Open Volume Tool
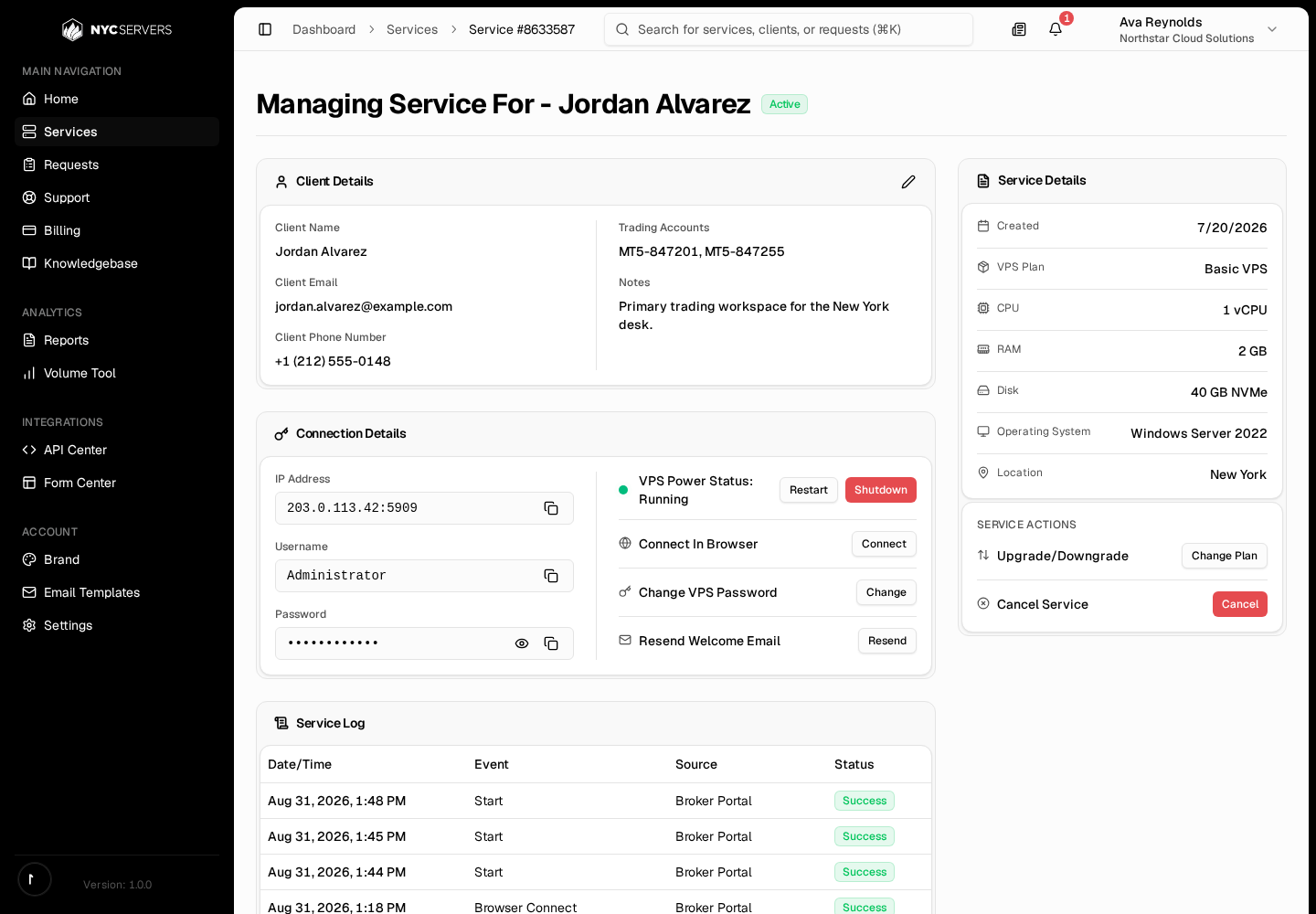The width and height of the screenshot is (1316, 914). pyautogui.click(x=117, y=373)
